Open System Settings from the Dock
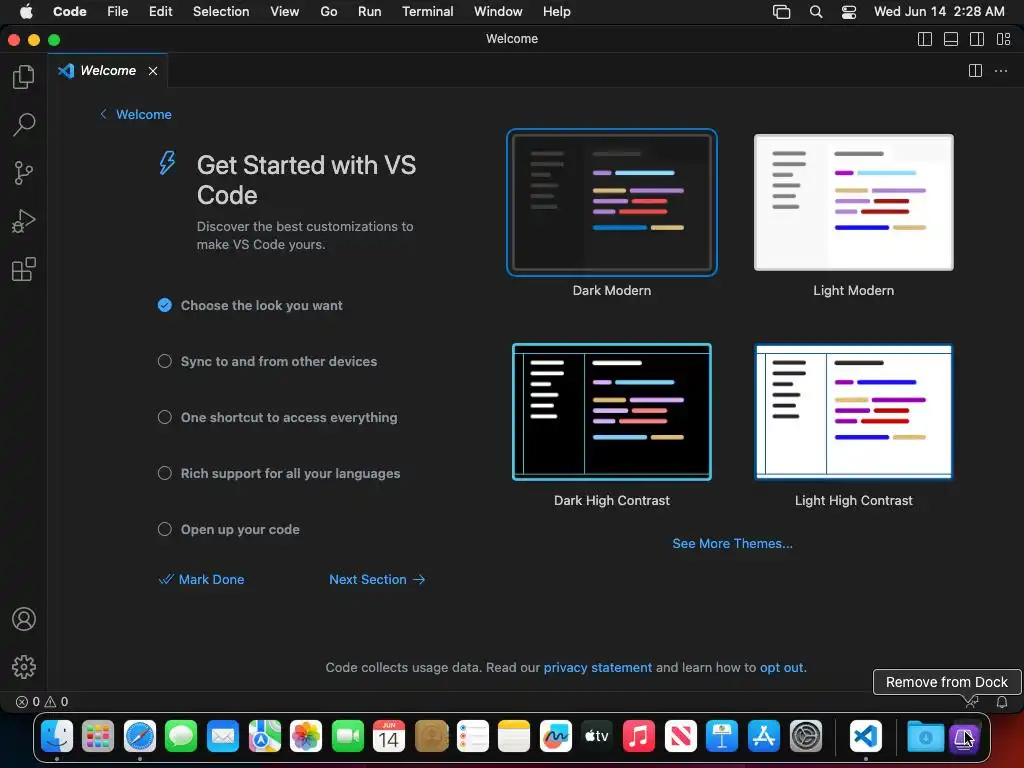1024x768 pixels. coord(805,737)
